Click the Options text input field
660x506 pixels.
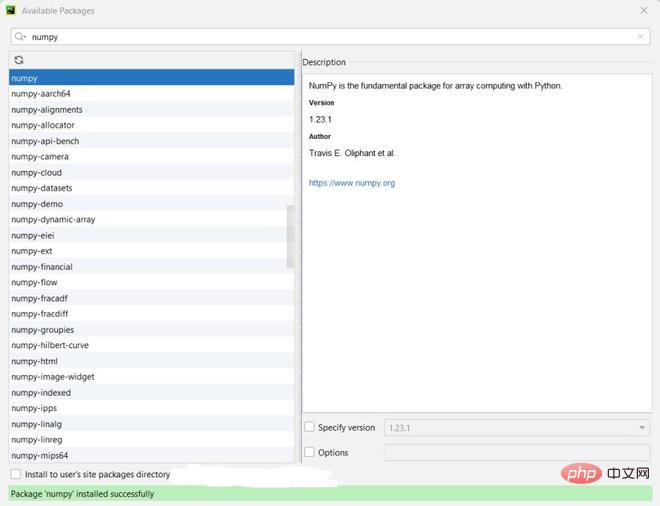click(517, 453)
